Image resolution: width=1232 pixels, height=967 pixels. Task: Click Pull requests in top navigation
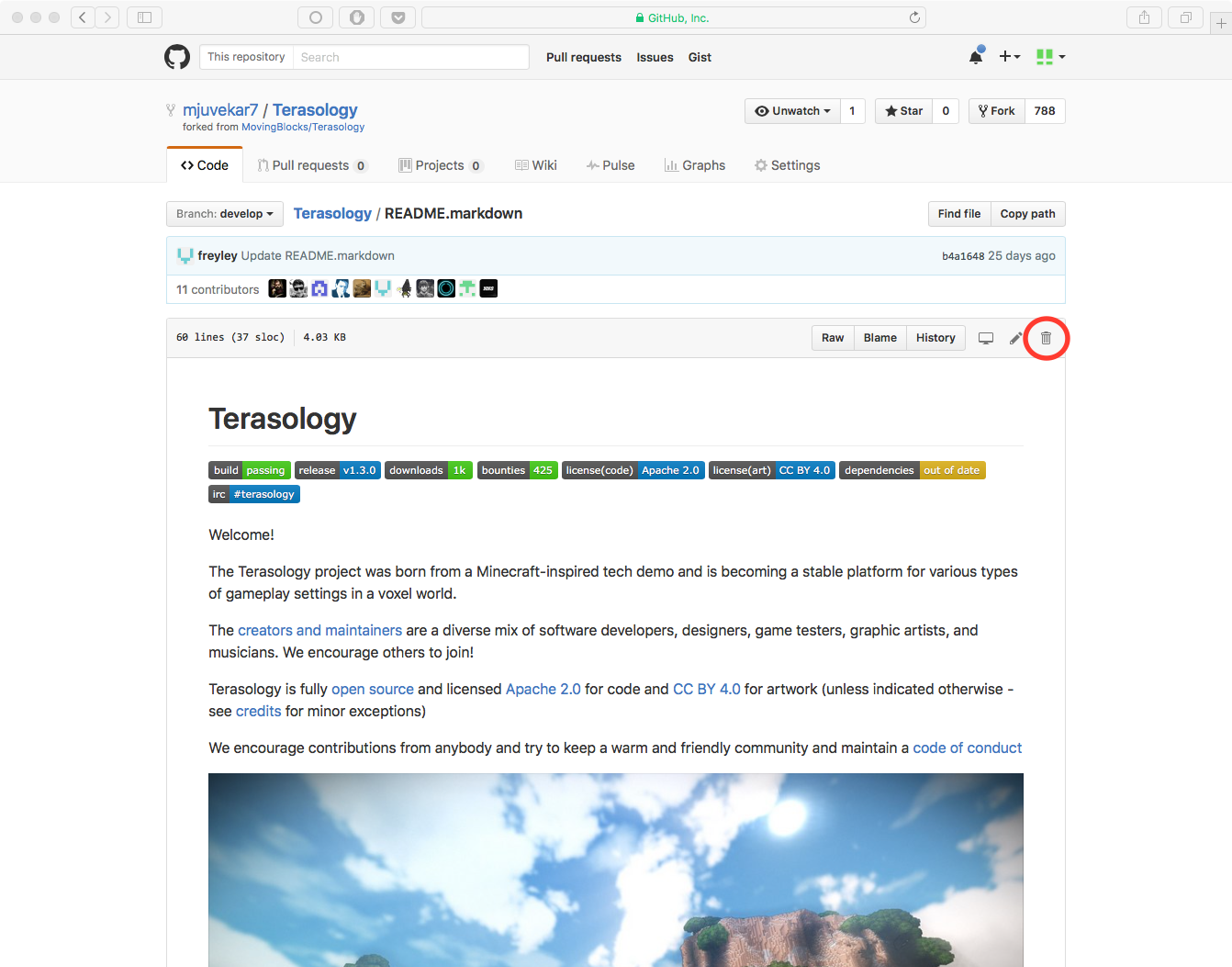click(584, 57)
